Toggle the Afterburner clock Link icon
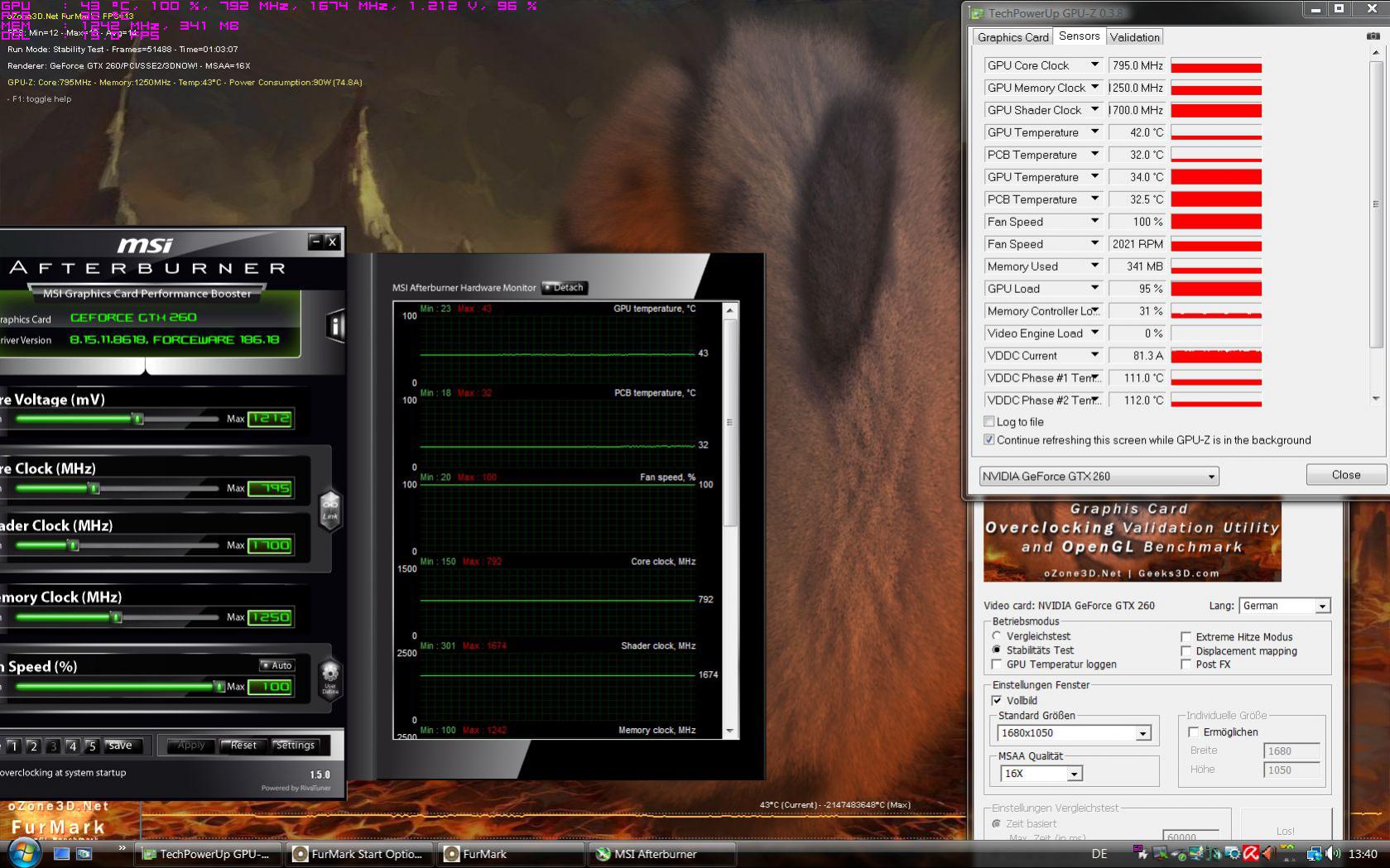The height and width of the screenshot is (868, 1390). (x=330, y=509)
